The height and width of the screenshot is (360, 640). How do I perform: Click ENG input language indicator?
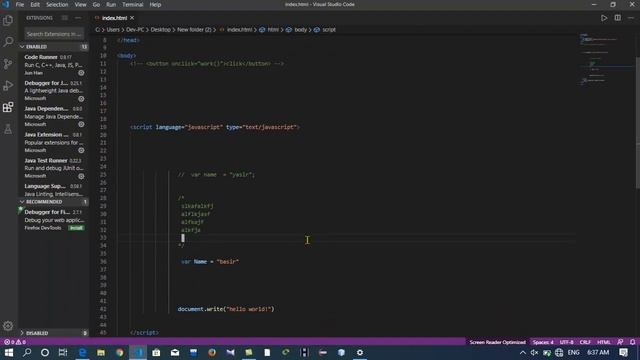(573, 353)
